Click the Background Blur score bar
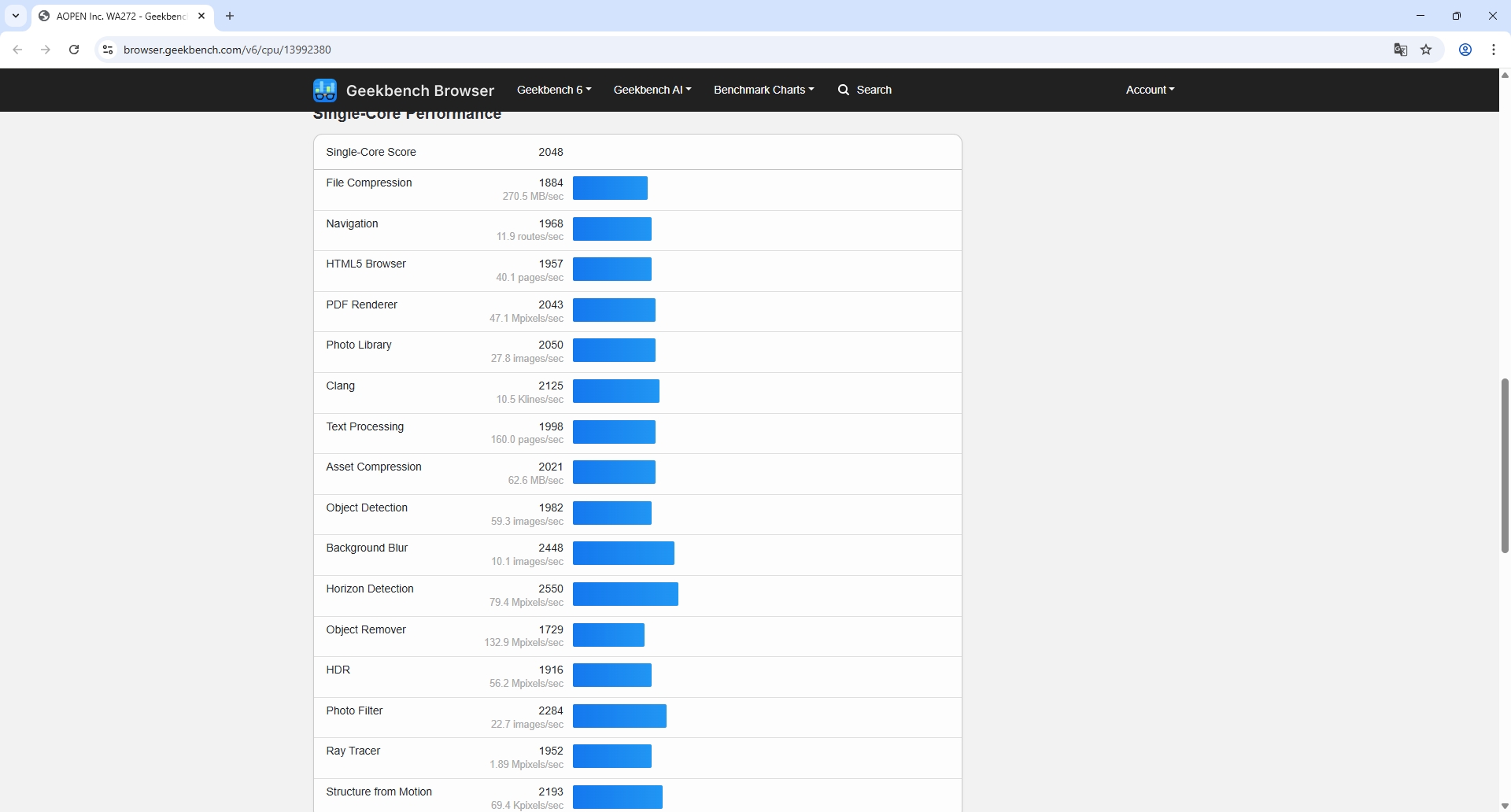1511x812 pixels. click(623, 553)
